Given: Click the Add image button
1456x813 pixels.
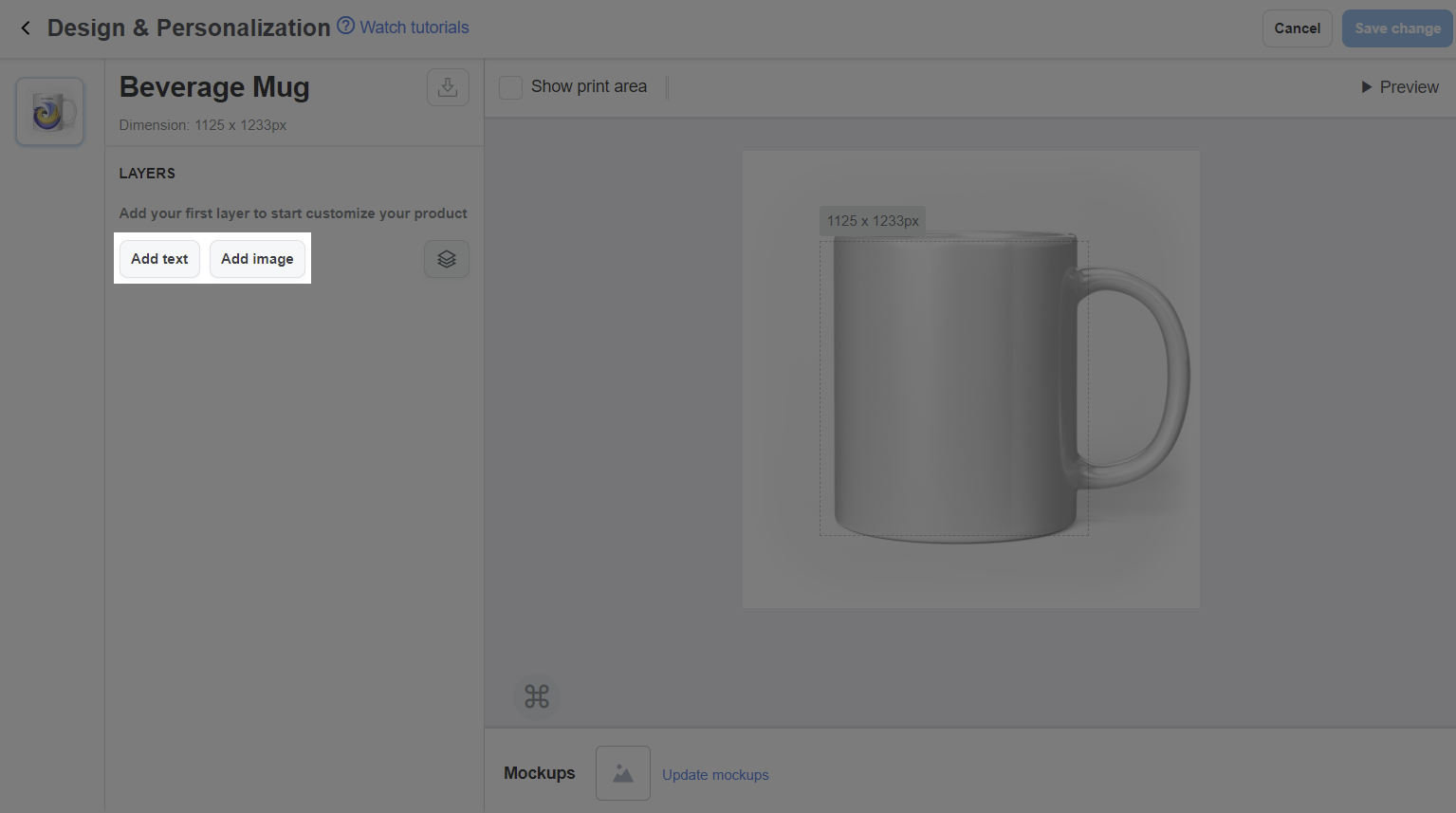Looking at the screenshot, I should [257, 259].
